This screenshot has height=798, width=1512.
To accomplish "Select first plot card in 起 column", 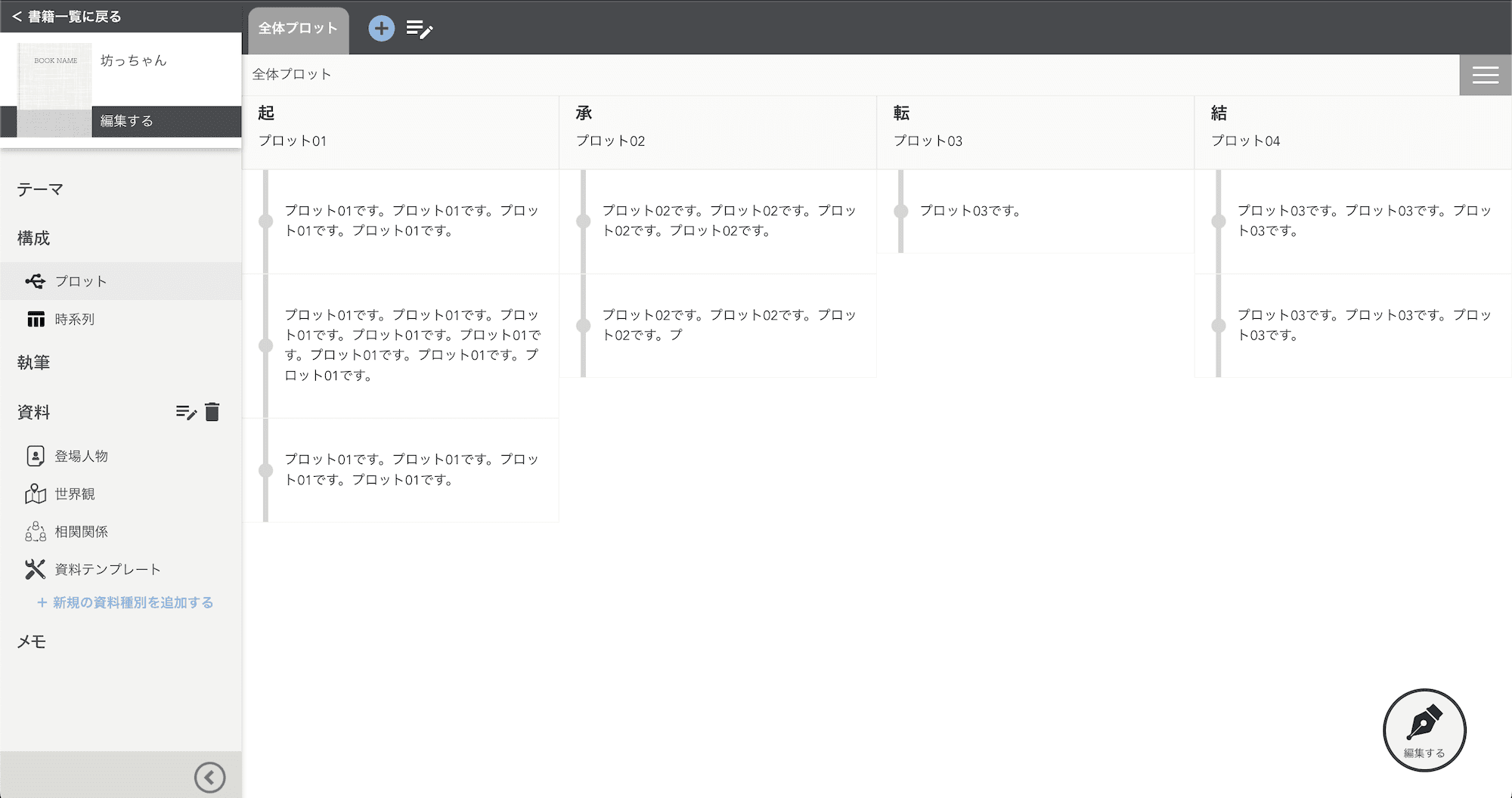I will click(401, 221).
